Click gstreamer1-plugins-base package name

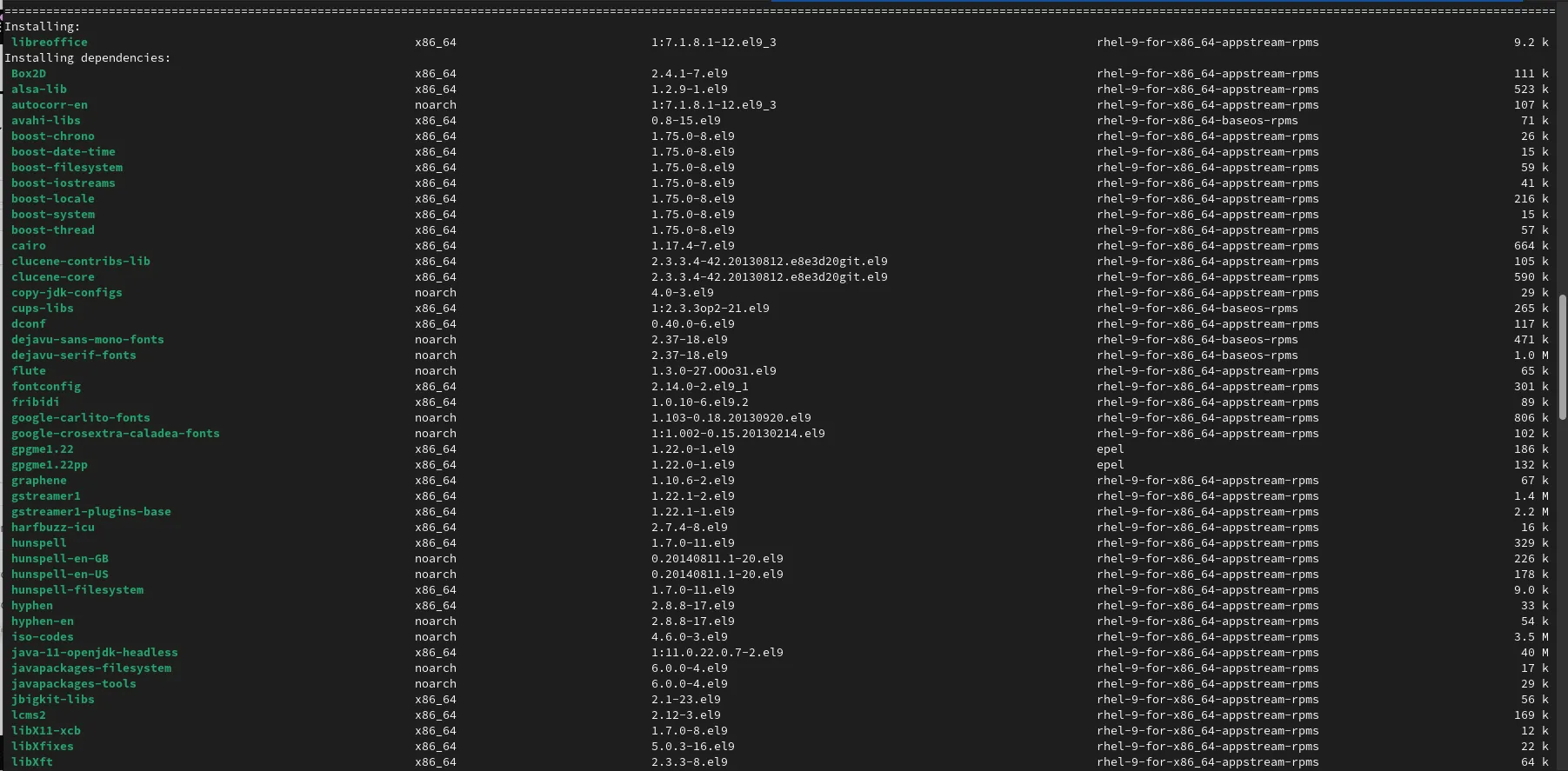(x=91, y=511)
